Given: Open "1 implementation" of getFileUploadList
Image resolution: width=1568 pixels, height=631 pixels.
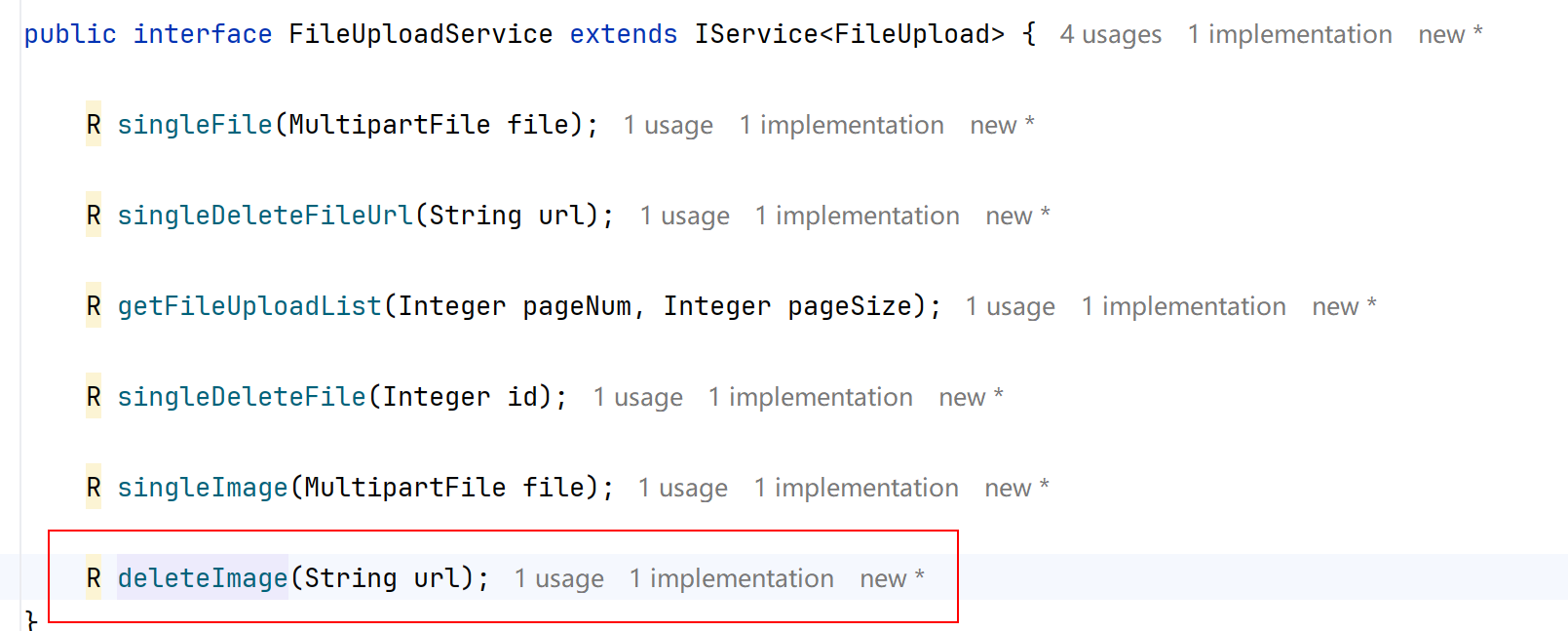Looking at the screenshot, I should pos(1183,307).
